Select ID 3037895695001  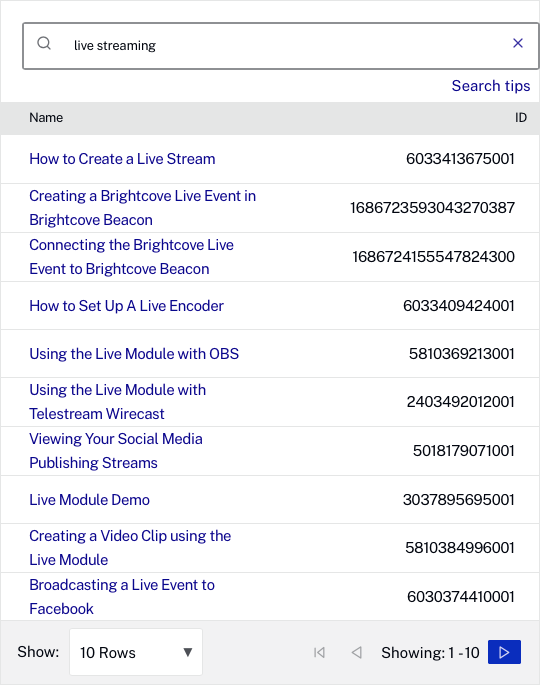tap(459, 499)
